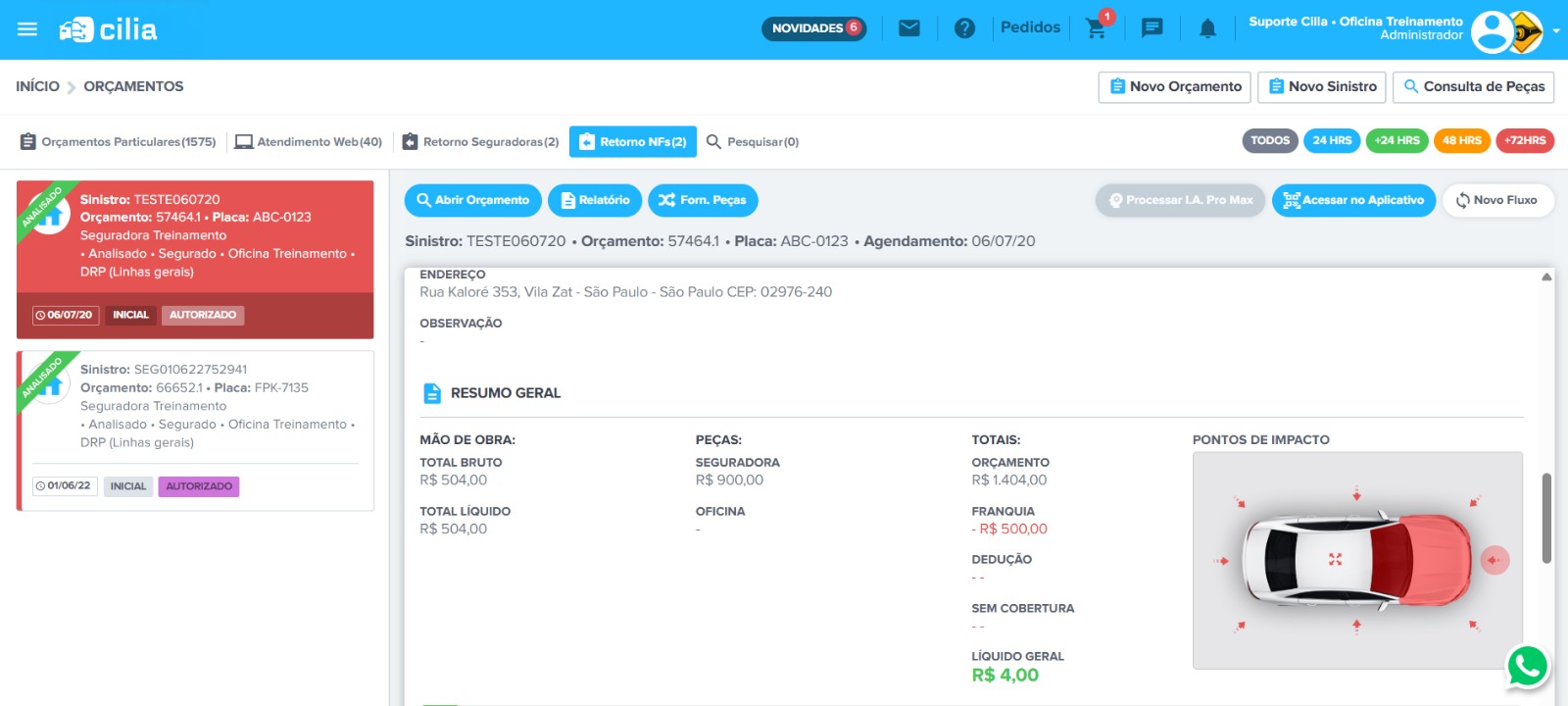Switch to Orçamentos Particulares tab
Image resolution: width=1568 pixels, height=706 pixels.
(x=119, y=142)
